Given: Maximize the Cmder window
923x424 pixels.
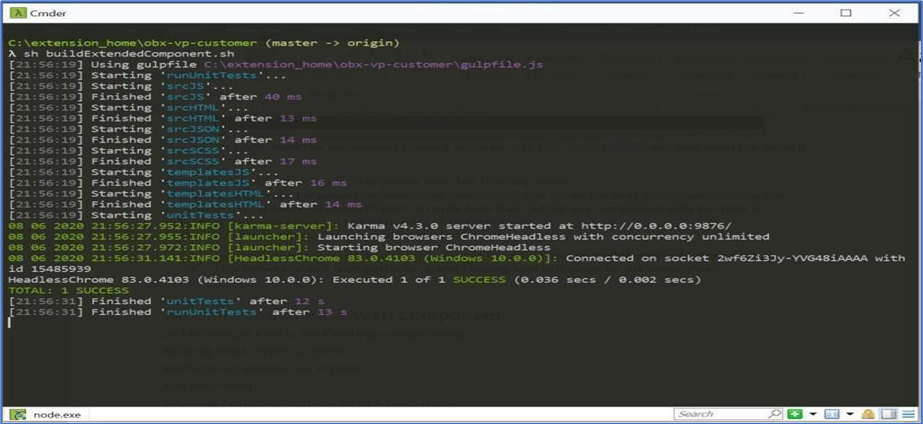Looking at the screenshot, I should click(x=846, y=12).
